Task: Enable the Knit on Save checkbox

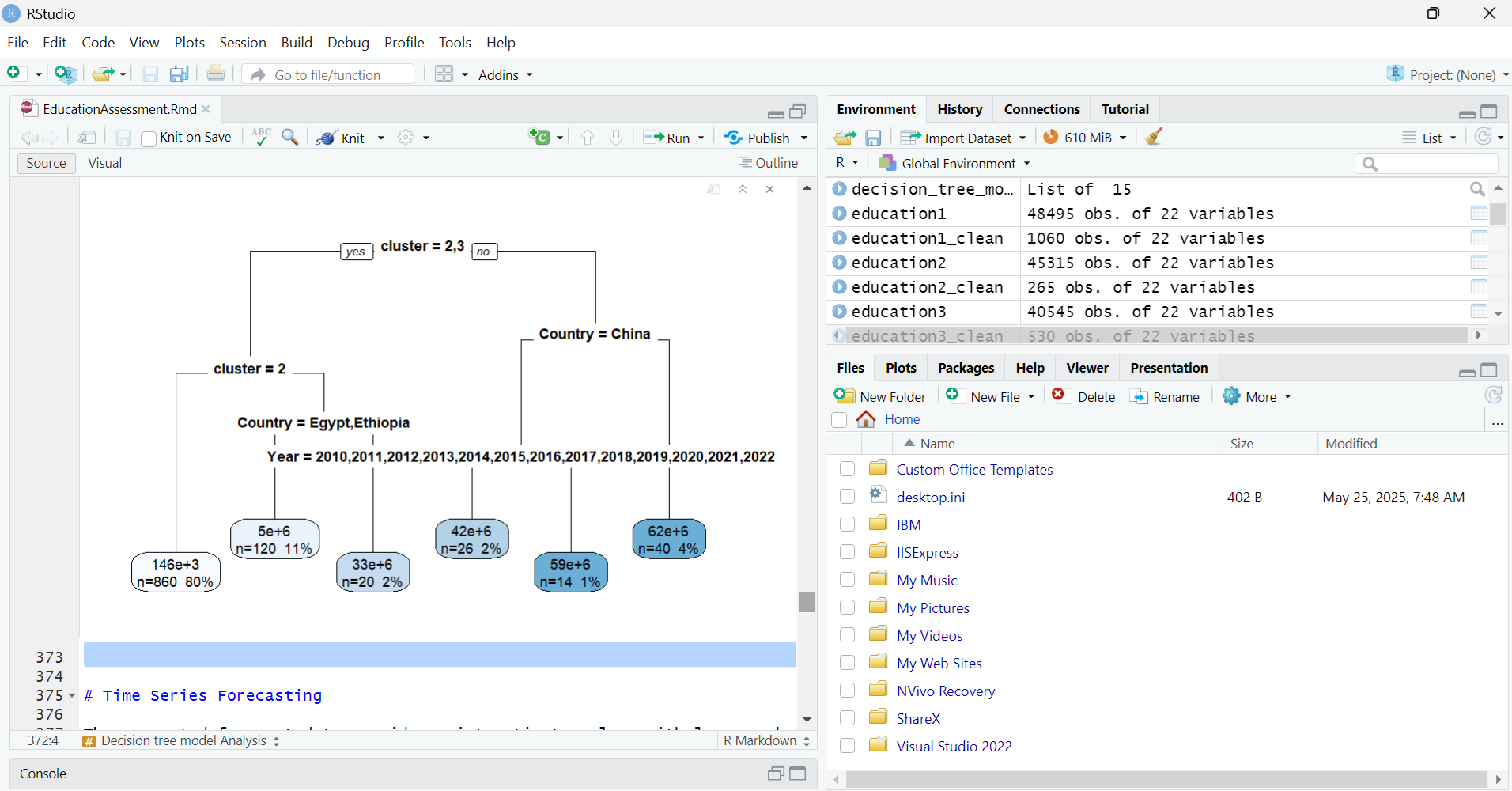Action: 149,138
